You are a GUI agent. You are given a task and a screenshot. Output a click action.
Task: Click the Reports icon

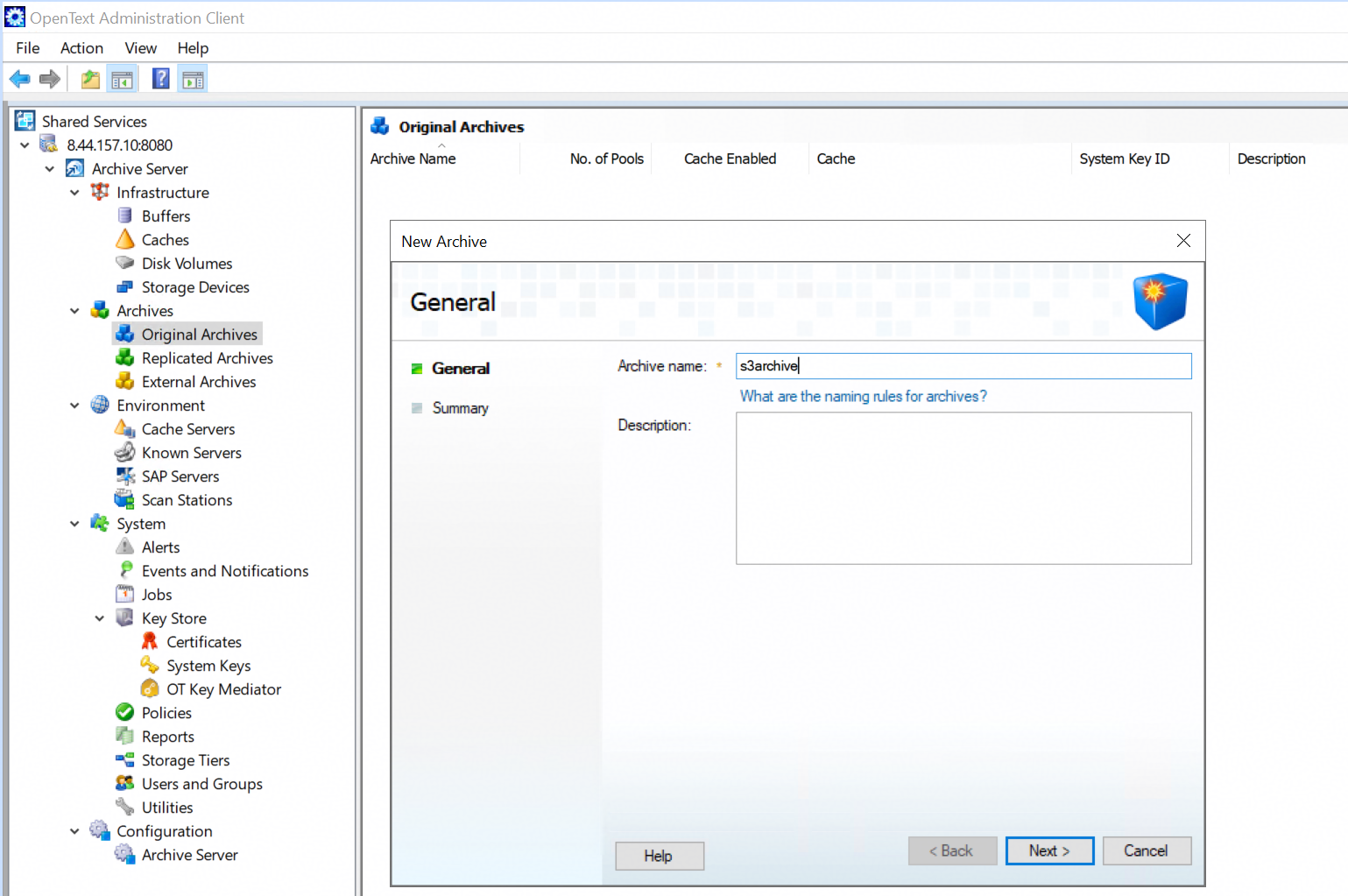point(125,736)
